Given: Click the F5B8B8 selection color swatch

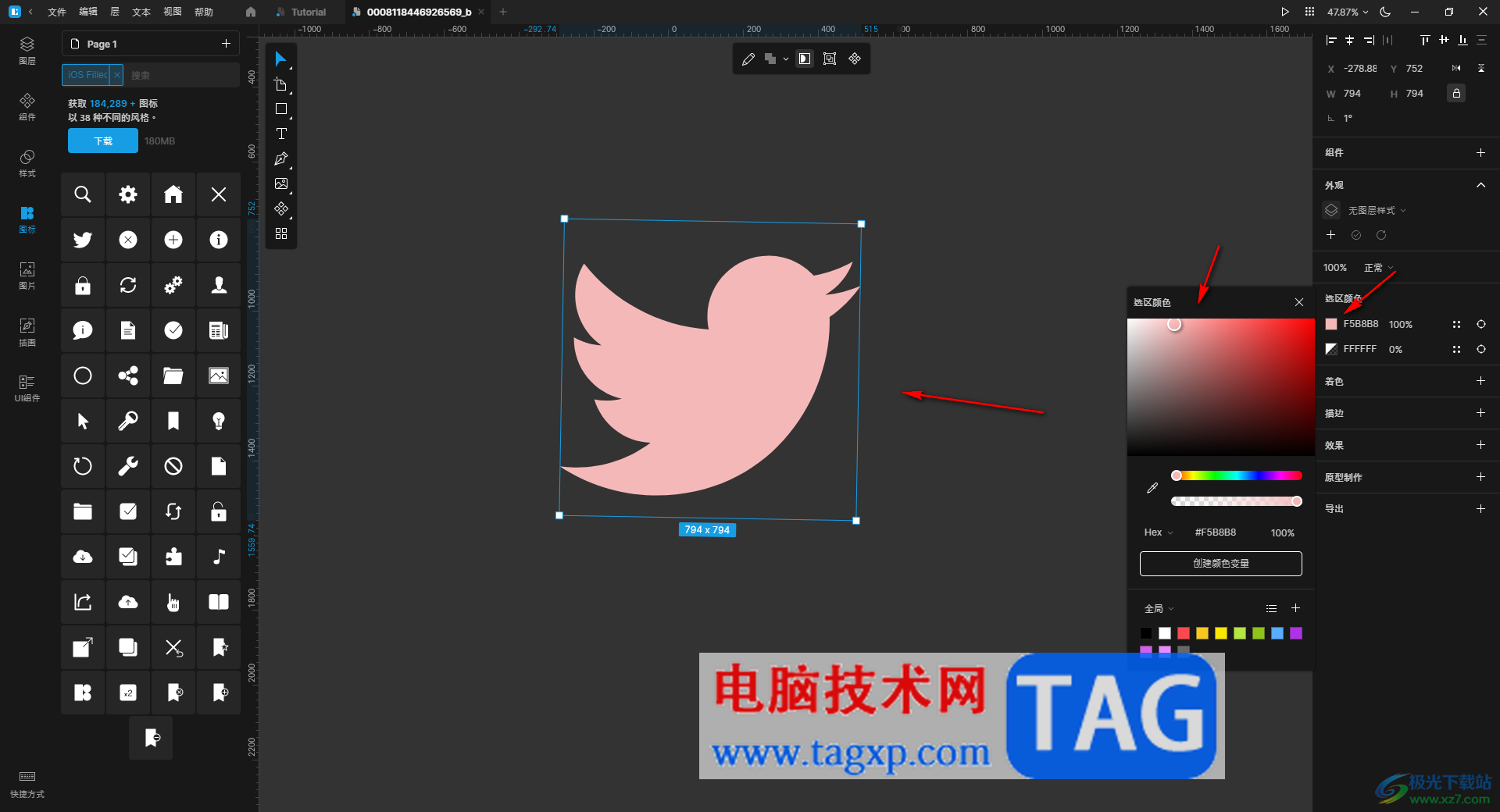Looking at the screenshot, I should coord(1331,324).
